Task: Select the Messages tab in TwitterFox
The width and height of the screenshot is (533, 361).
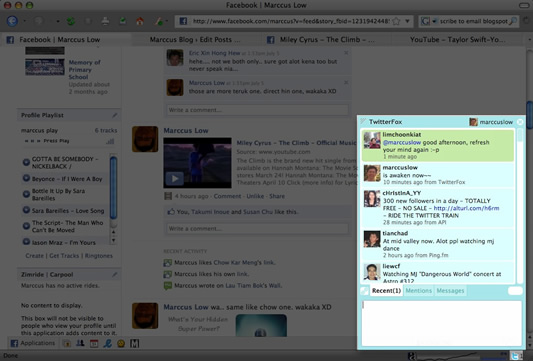Action: [x=450, y=291]
